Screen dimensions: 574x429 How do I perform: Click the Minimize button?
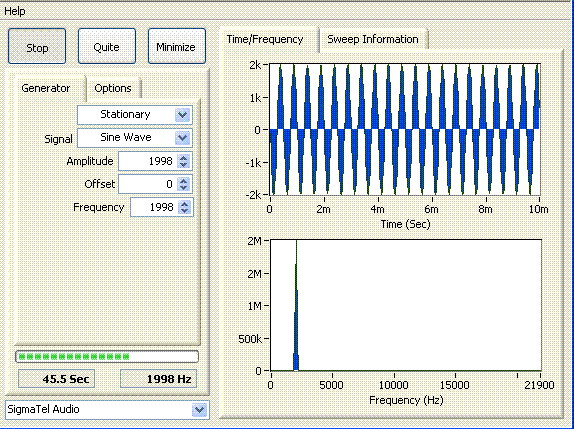(x=177, y=46)
